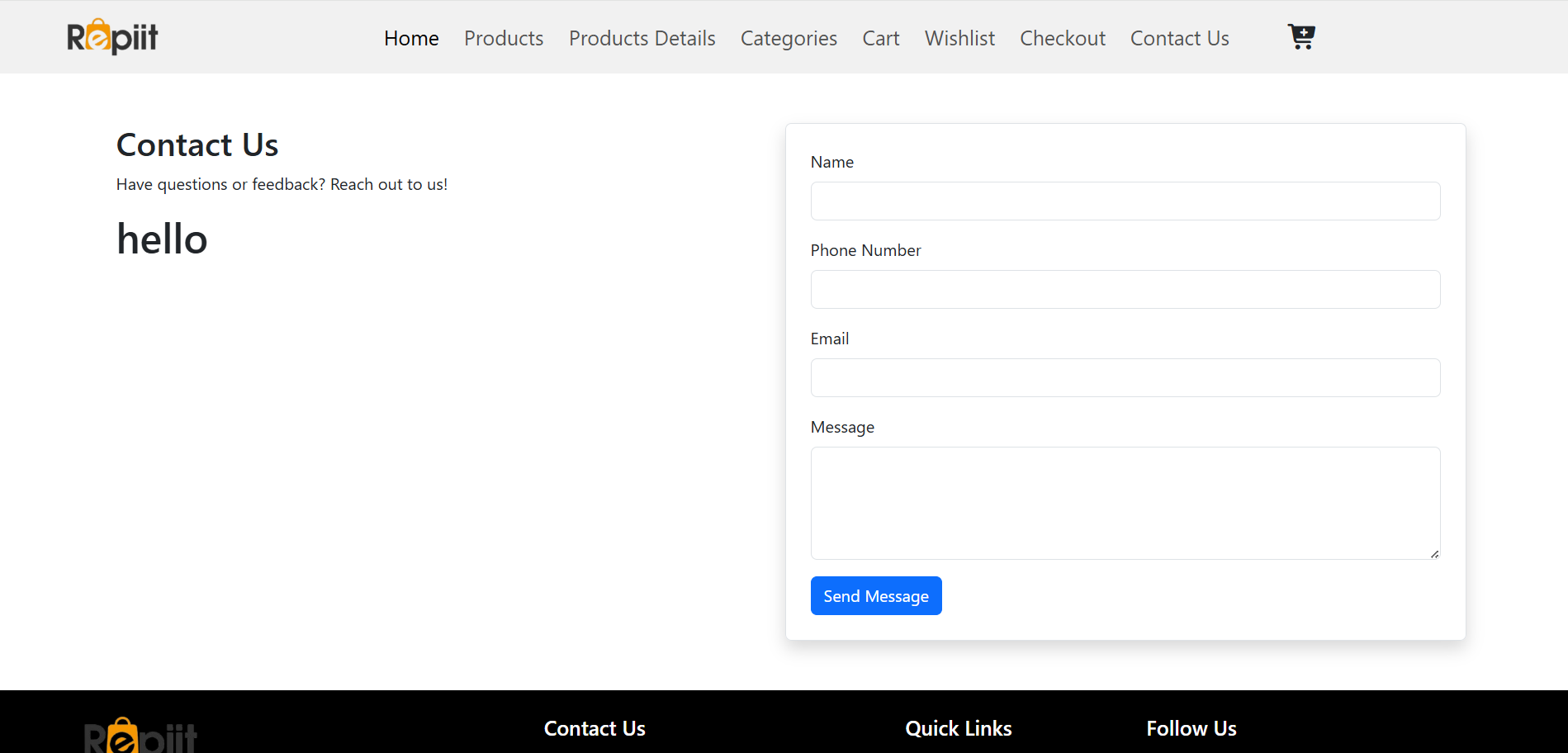This screenshot has height=753, width=1568.
Task: Click the footer Contact Us heading
Action: tap(595, 728)
